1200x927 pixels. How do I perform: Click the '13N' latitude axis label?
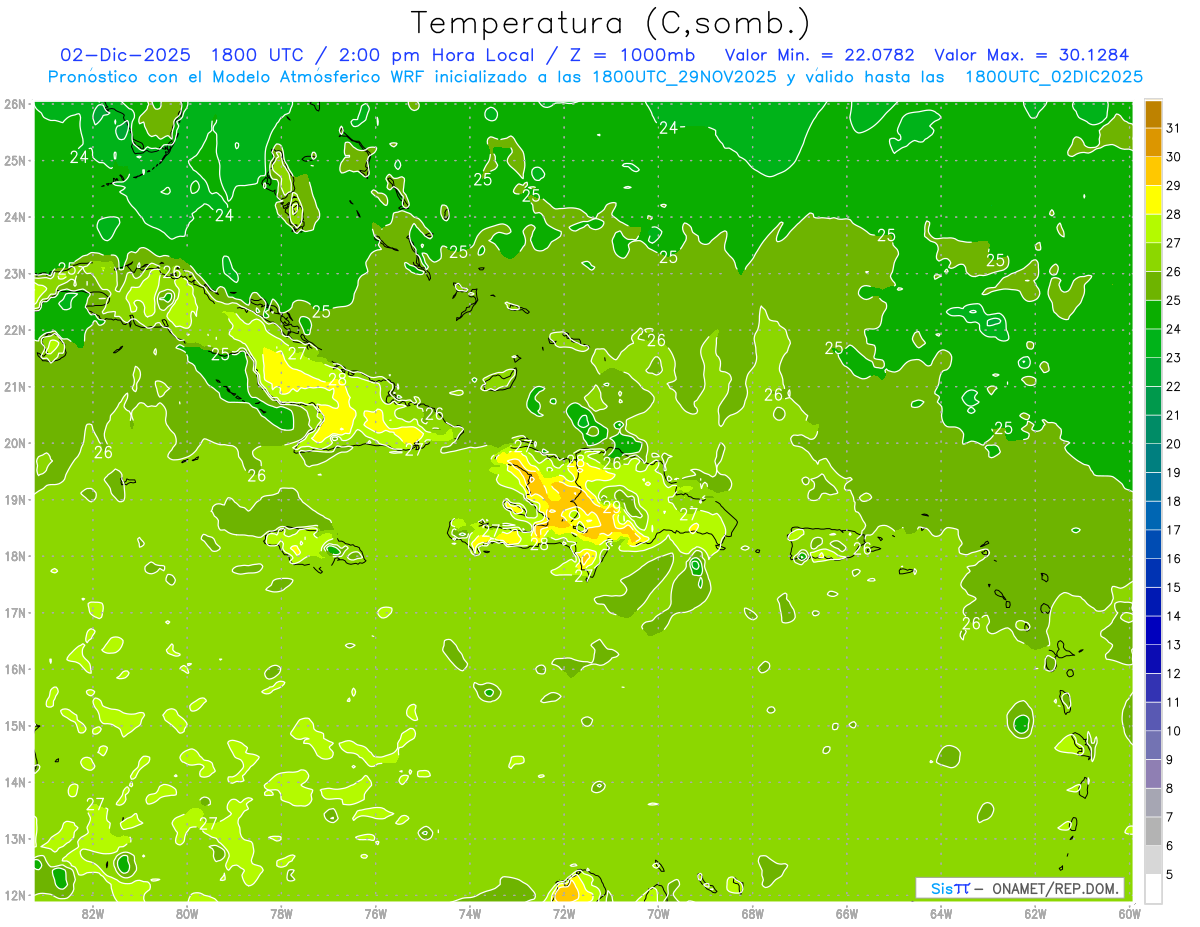(x=14, y=838)
